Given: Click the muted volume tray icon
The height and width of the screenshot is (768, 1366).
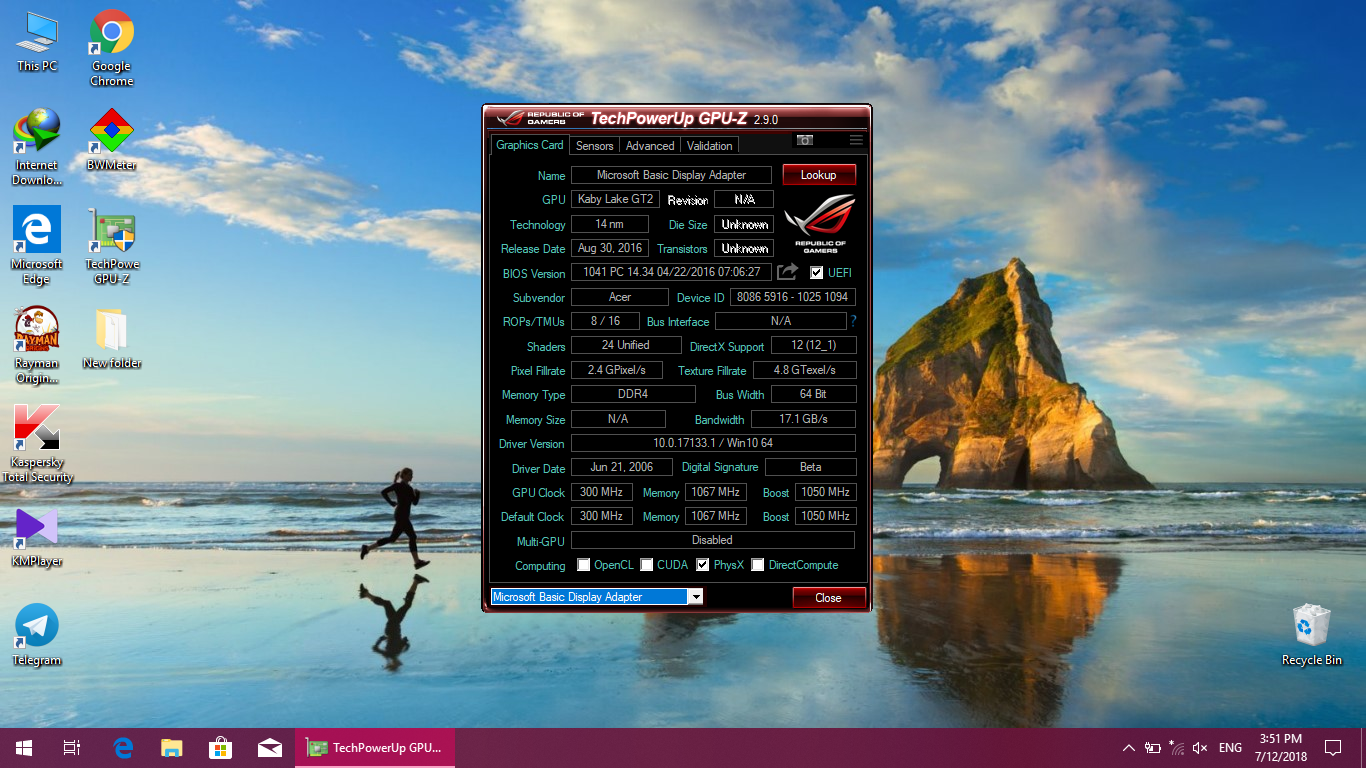Looking at the screenshot, I should tap(1201, 747).
